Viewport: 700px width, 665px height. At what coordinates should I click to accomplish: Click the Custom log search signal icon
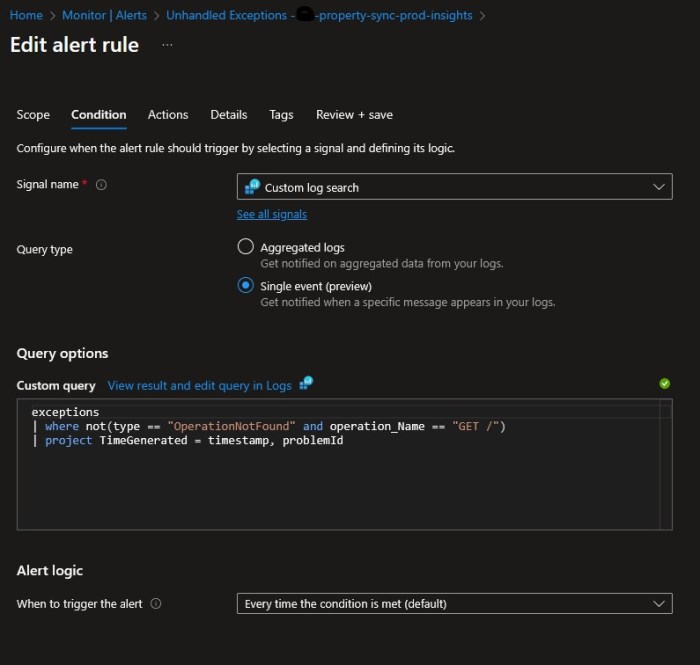click(252, 187)
